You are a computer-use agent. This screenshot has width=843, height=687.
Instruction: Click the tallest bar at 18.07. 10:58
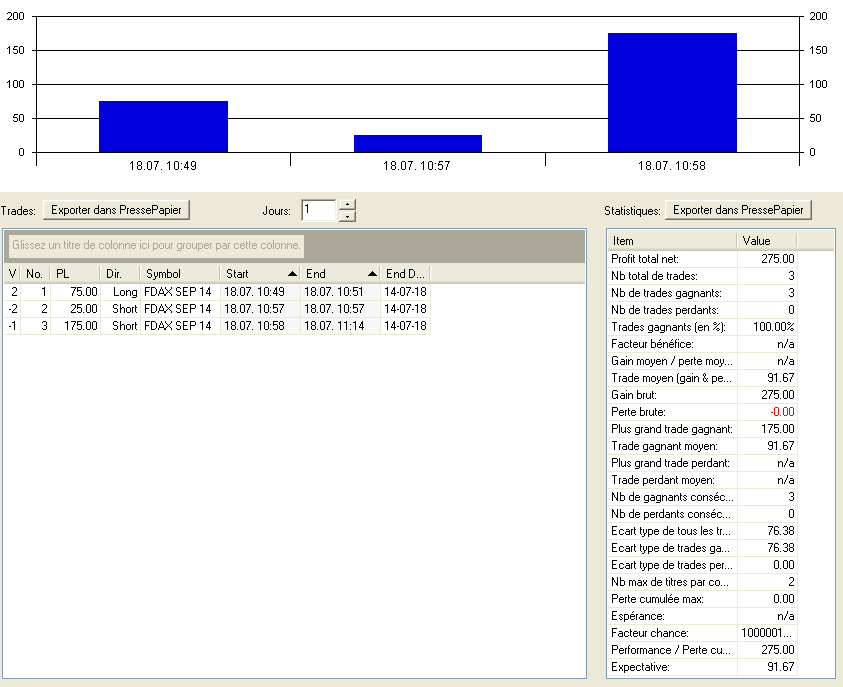click(x=672, y=92)
